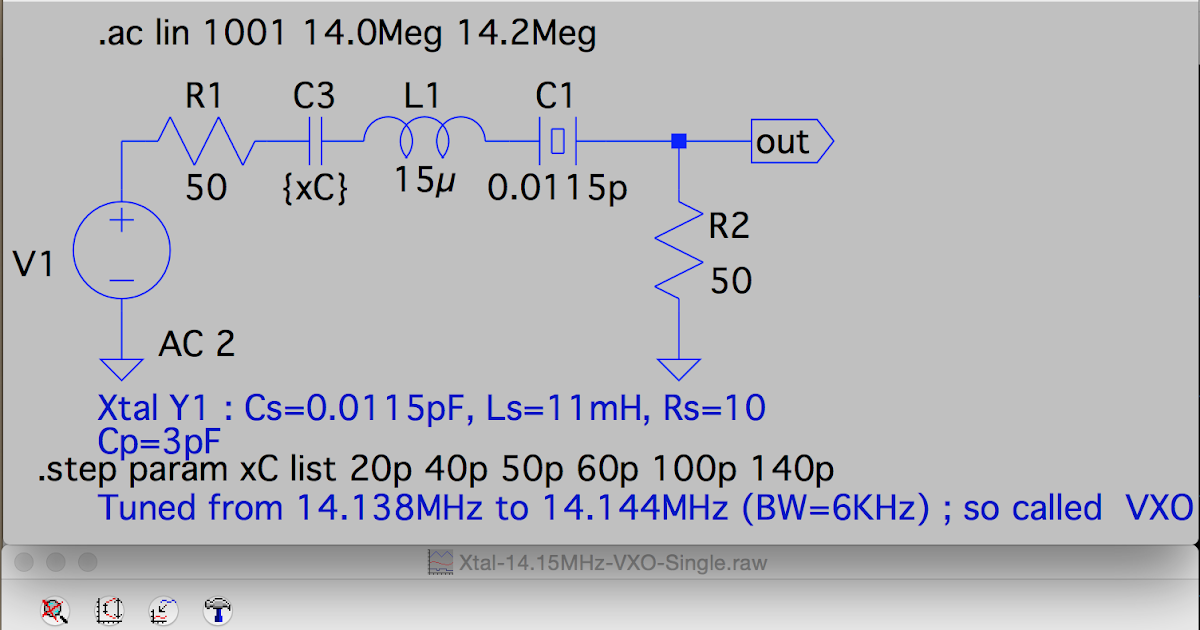Select the zoom-out magnifier tool
Viewport: 1200px width, 630px height.
pos(55,610)
